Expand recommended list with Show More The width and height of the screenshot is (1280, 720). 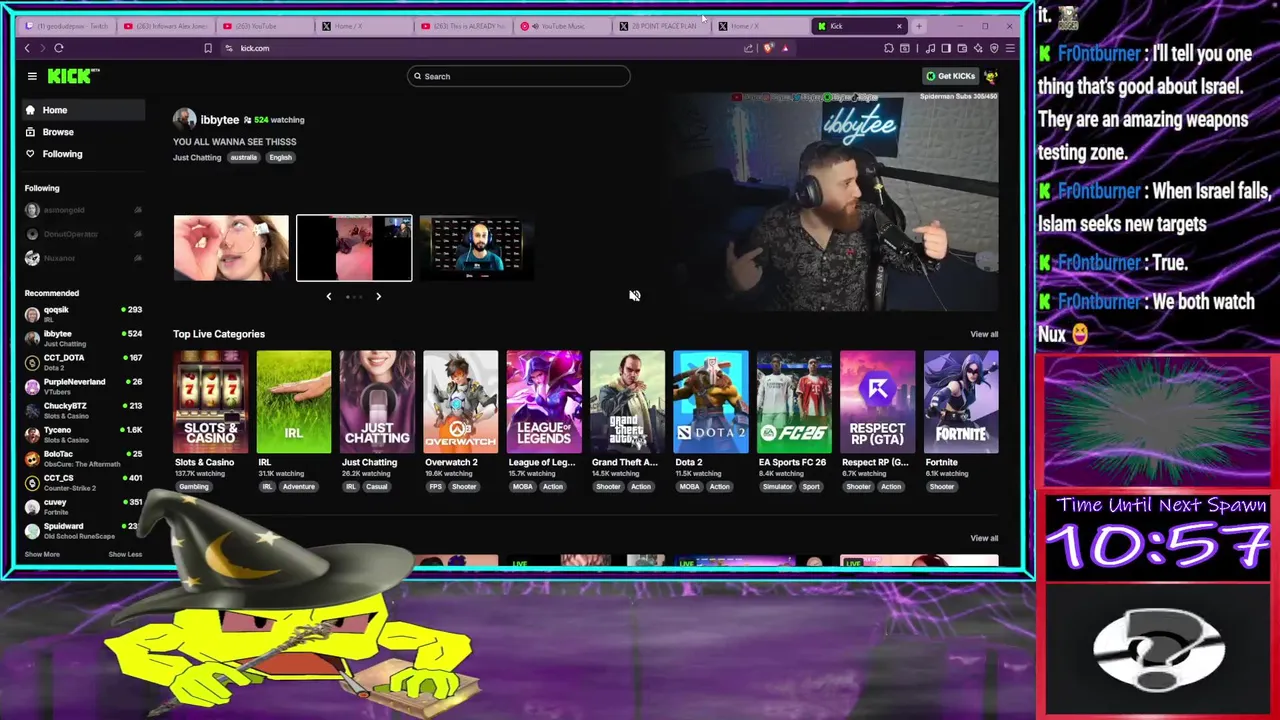42,554
